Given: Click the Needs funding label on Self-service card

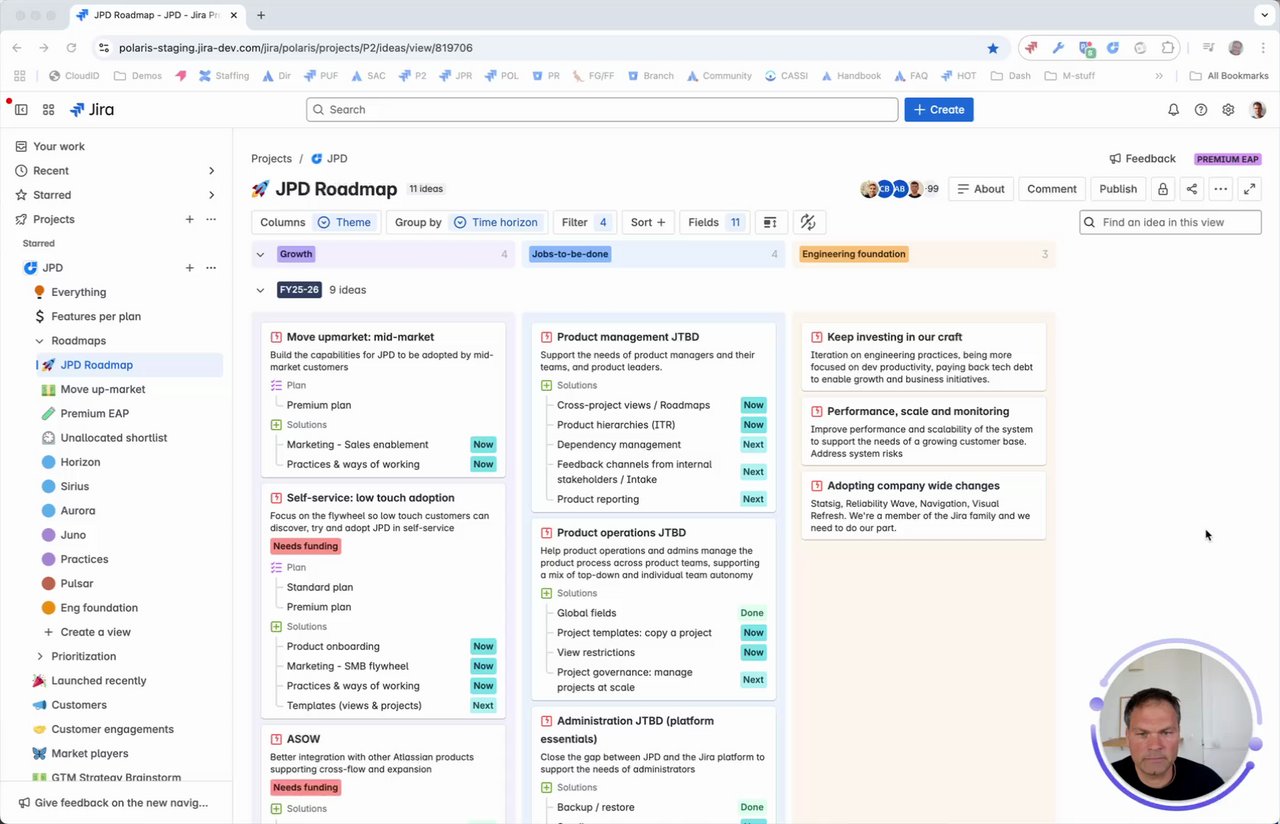Looking at the screenshot, I should 305,546.
